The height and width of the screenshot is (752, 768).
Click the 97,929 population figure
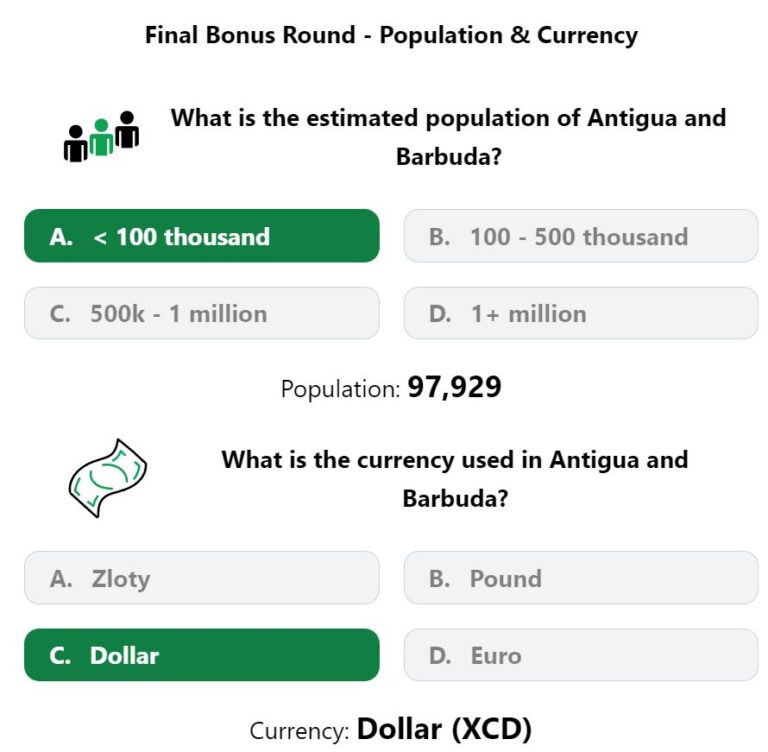click(x=455, y=388)
